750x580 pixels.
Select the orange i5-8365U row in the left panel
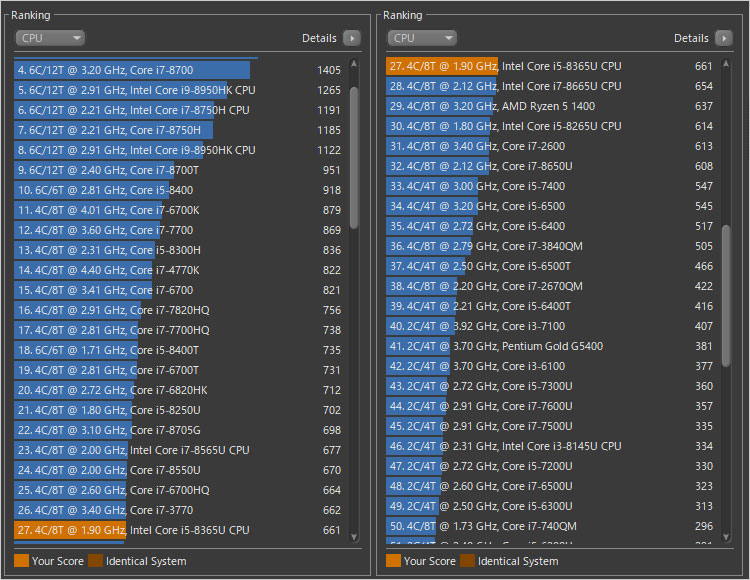(x=178, y=530)
